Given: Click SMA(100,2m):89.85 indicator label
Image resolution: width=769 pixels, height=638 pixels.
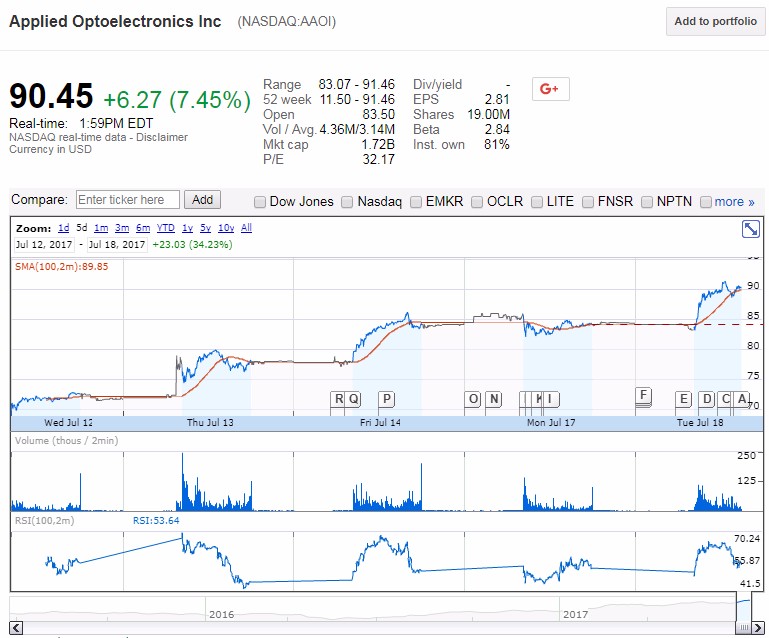Looking at the screenshot, I should 62,267.
